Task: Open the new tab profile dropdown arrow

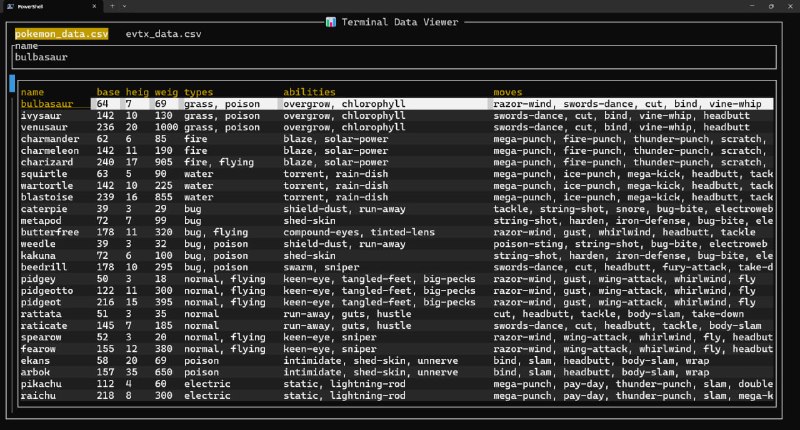Action: (124, 6)
